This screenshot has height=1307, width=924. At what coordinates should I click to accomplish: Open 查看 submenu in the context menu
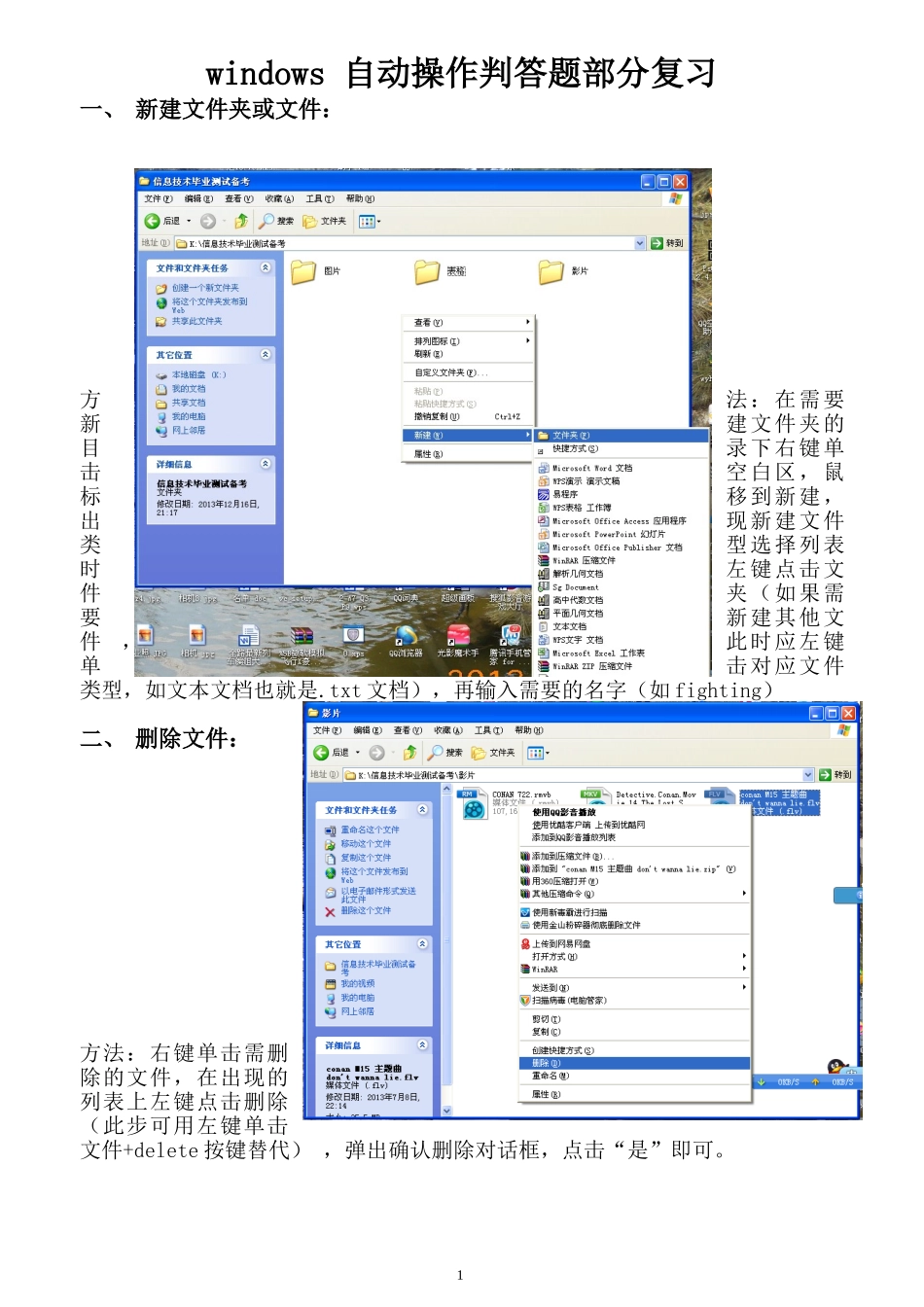pos(469,322)
